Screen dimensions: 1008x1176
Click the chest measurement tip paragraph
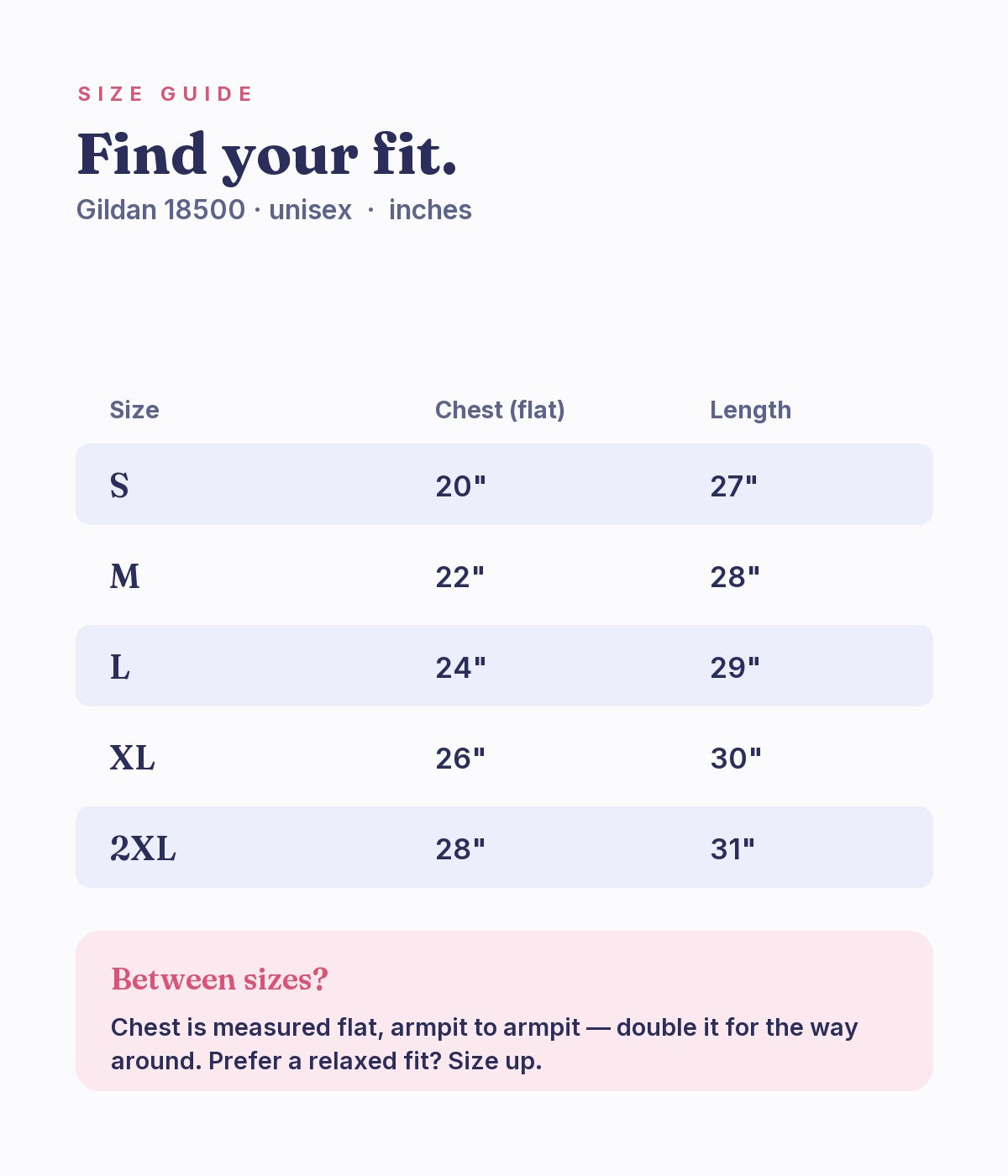[x=484, y=1044]
